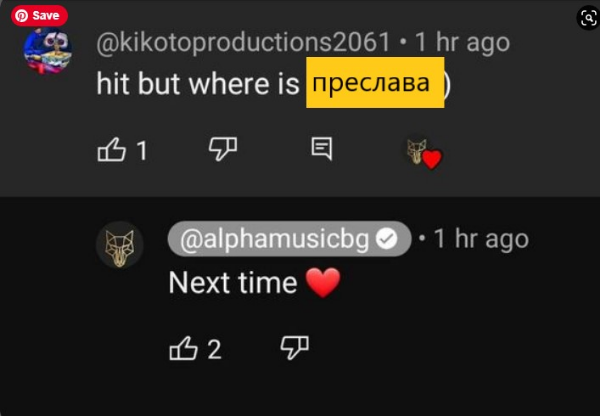Dislike the alphamusicbg reply

pos(294,347)
